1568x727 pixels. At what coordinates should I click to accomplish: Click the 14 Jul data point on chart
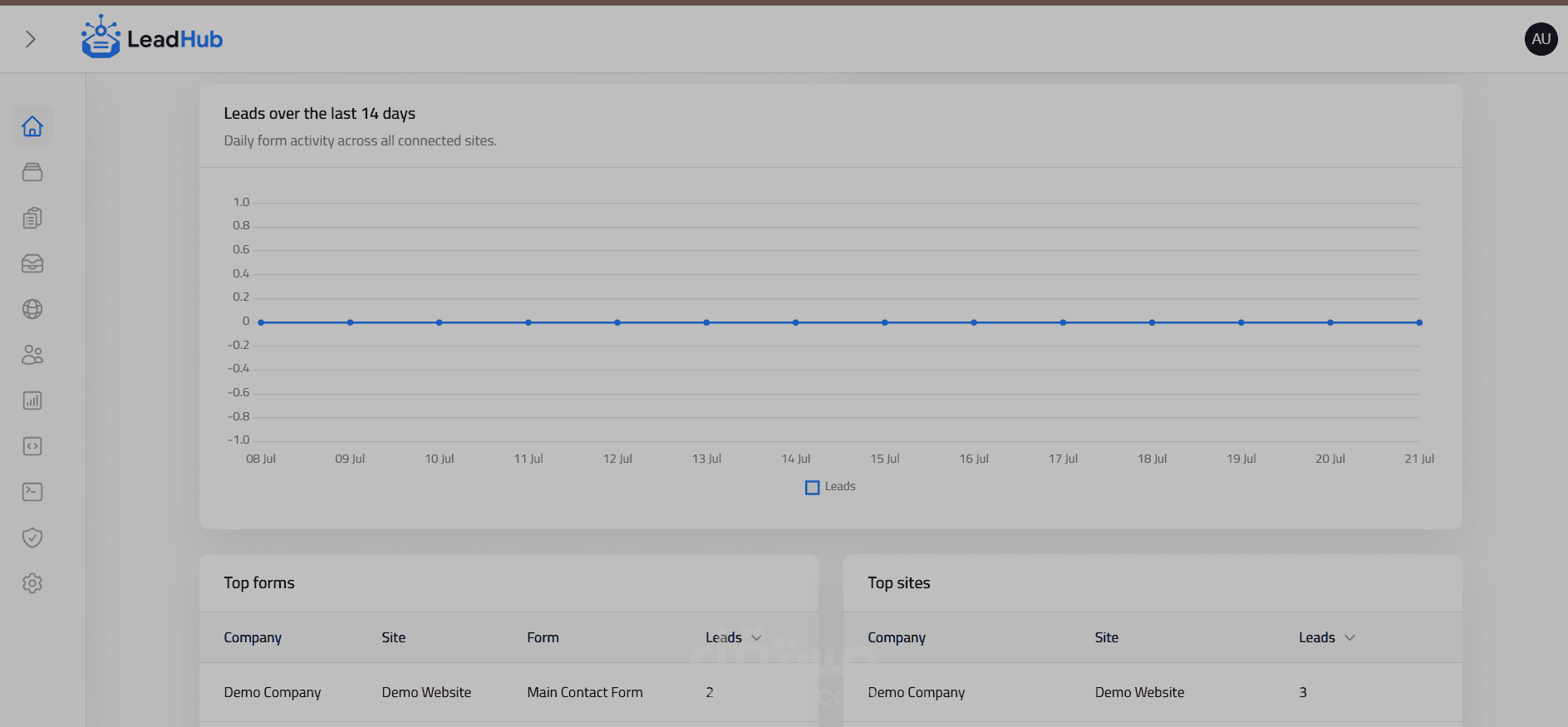click(795, 322)
